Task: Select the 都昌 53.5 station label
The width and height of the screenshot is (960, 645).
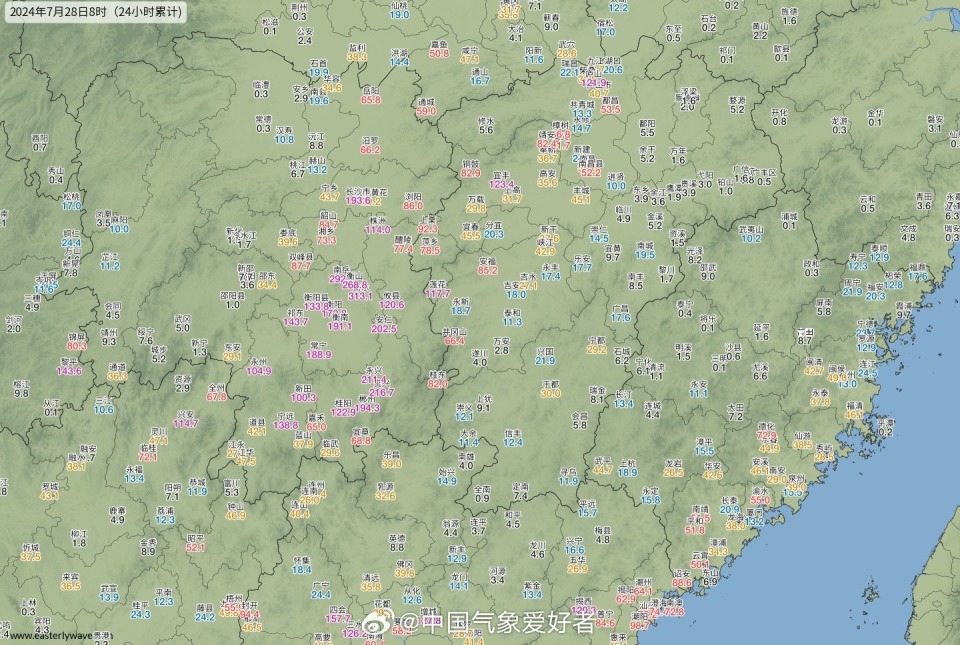Action: pyautogui.click(x=610, y=105)
